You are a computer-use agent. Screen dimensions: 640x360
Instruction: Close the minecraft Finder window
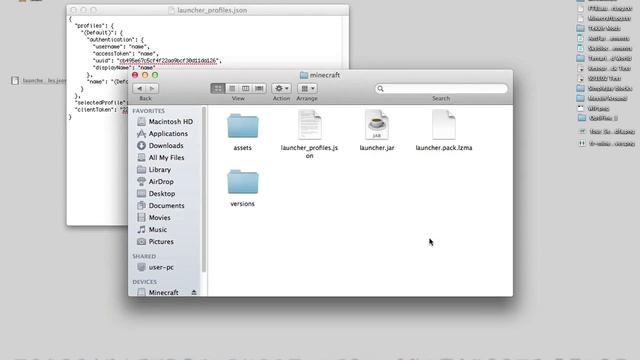(135, 75)
